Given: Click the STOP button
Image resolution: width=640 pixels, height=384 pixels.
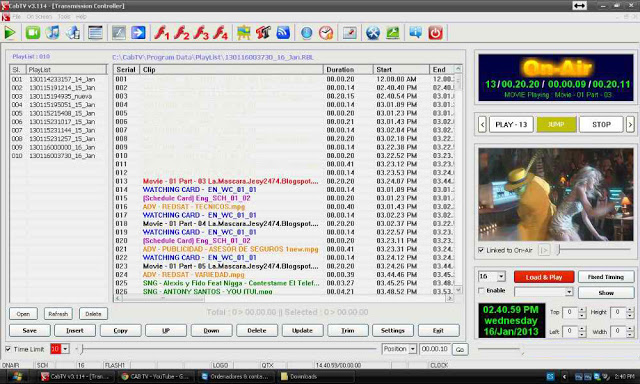Looking at the screenshot, I should pos(601,124).
